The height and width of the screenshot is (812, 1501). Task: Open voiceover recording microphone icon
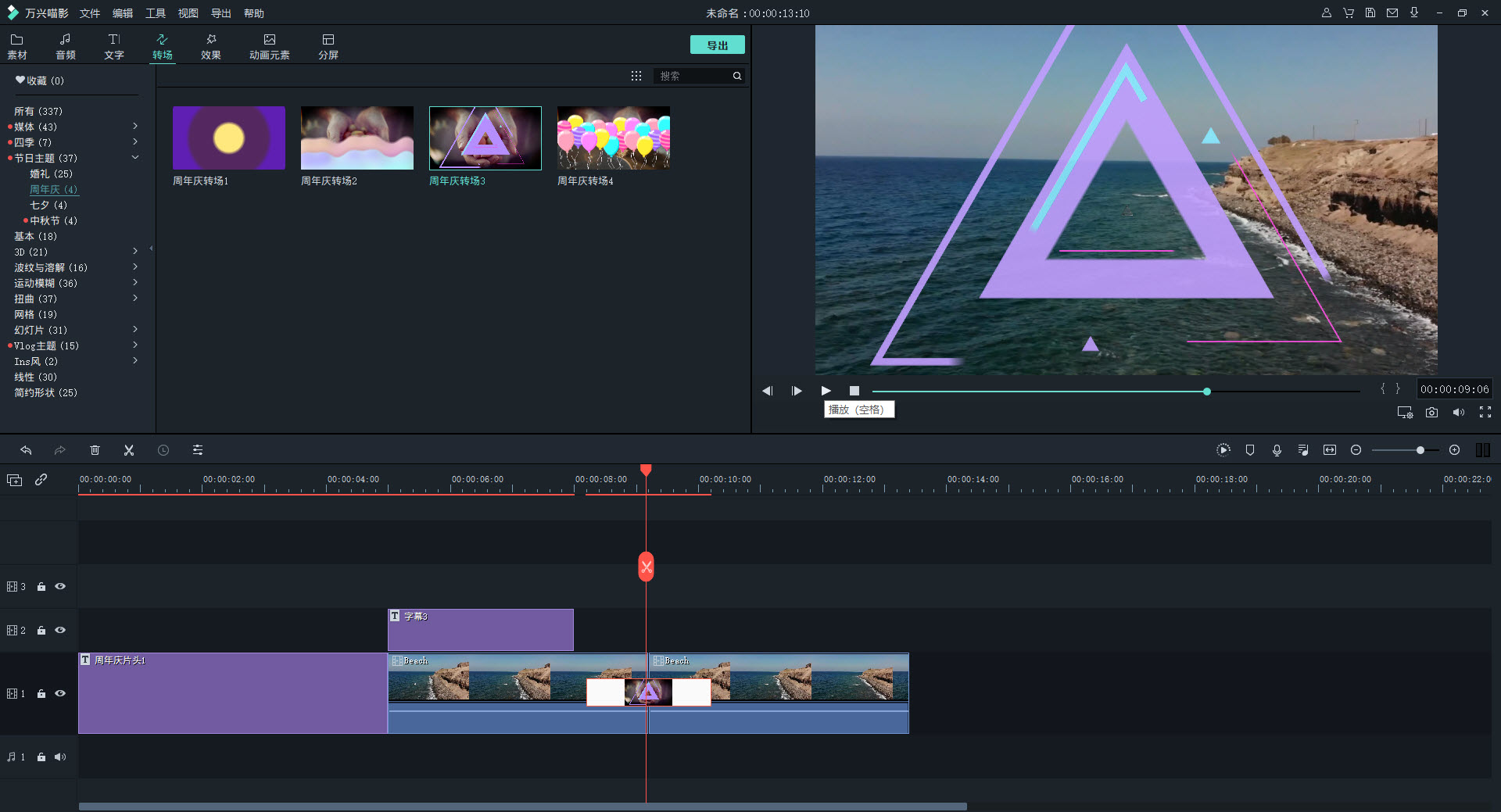1277,450
